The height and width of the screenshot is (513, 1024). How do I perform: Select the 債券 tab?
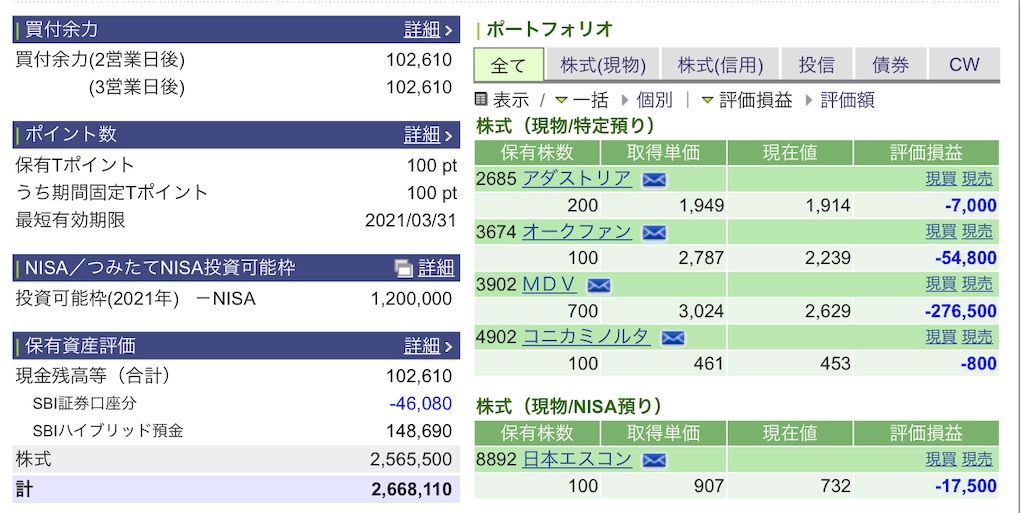coord(890,65)
